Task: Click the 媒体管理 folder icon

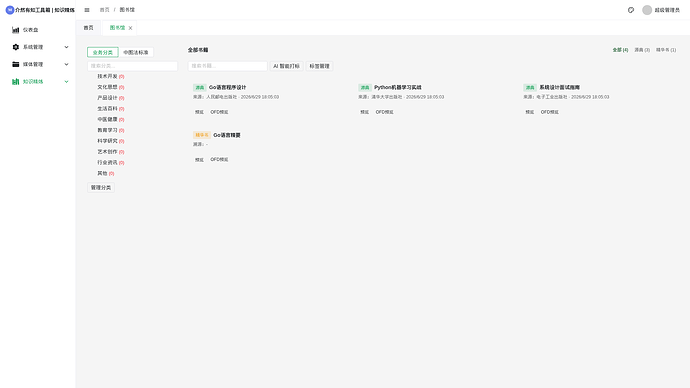Action: [15, 64]
